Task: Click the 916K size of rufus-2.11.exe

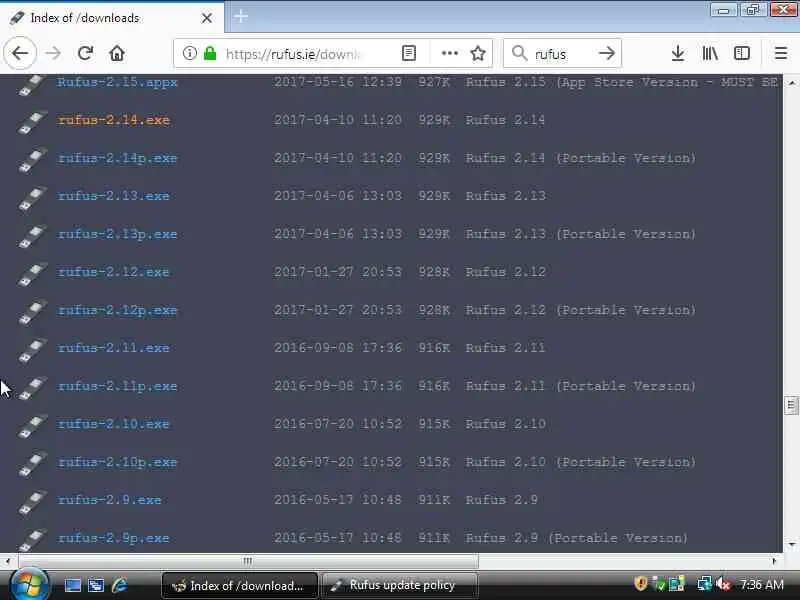Action: [434, 348]
